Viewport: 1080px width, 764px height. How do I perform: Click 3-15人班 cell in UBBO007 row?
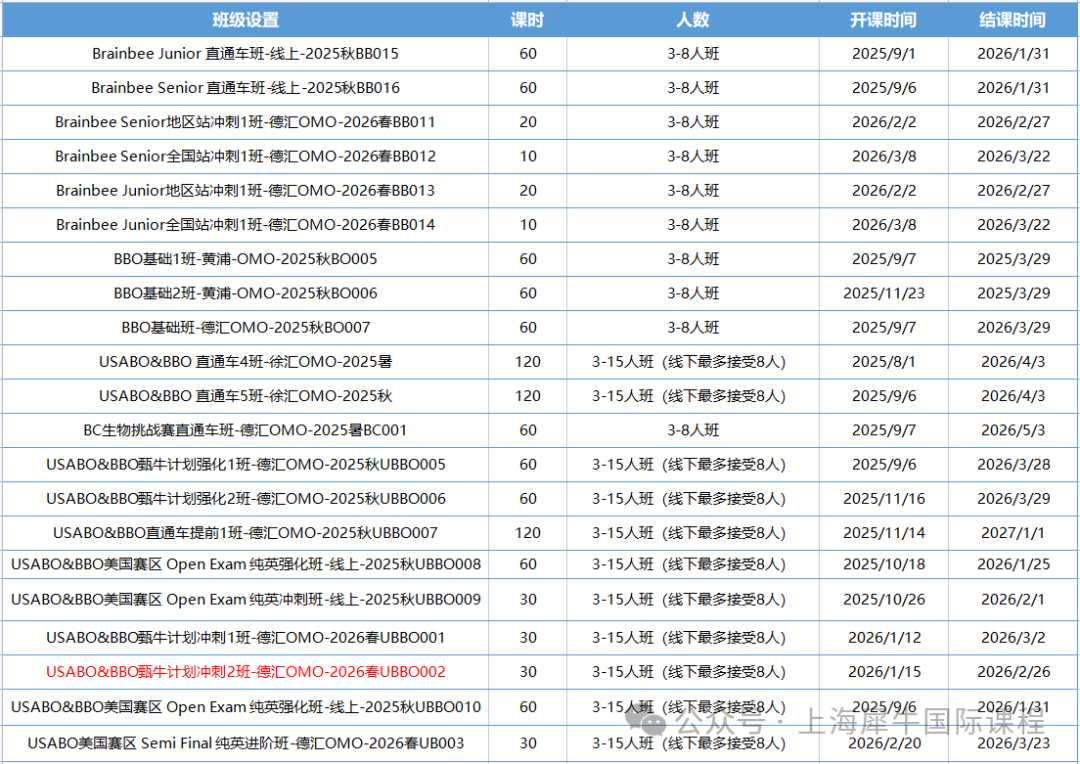(693, 533)
